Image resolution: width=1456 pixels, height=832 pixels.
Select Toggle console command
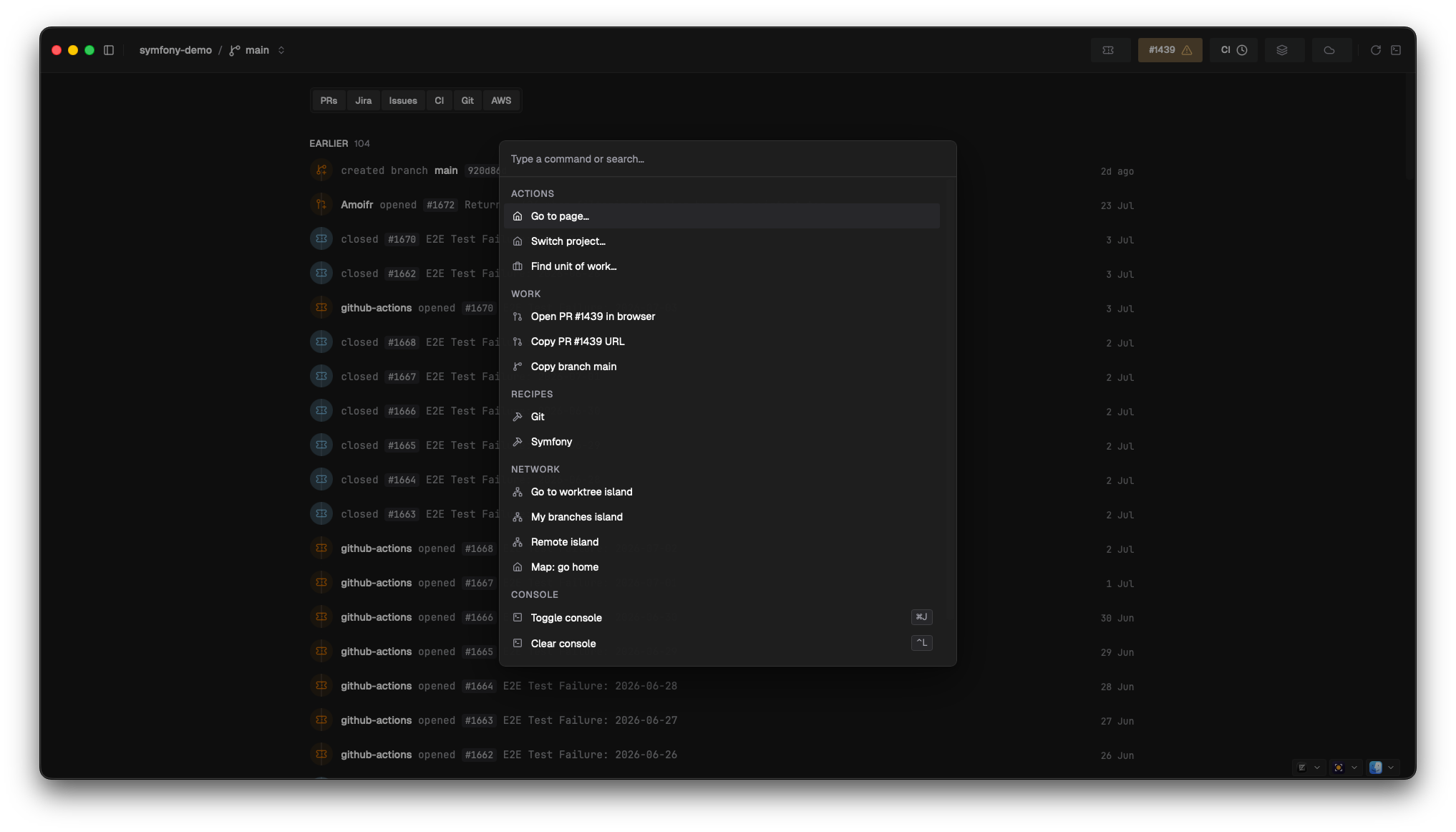coord(722,617)
